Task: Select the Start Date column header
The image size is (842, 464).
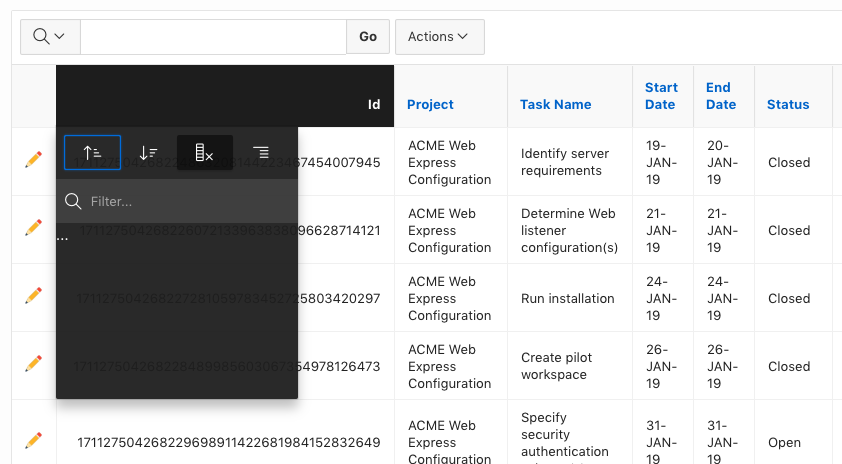Action: point(661,96)
